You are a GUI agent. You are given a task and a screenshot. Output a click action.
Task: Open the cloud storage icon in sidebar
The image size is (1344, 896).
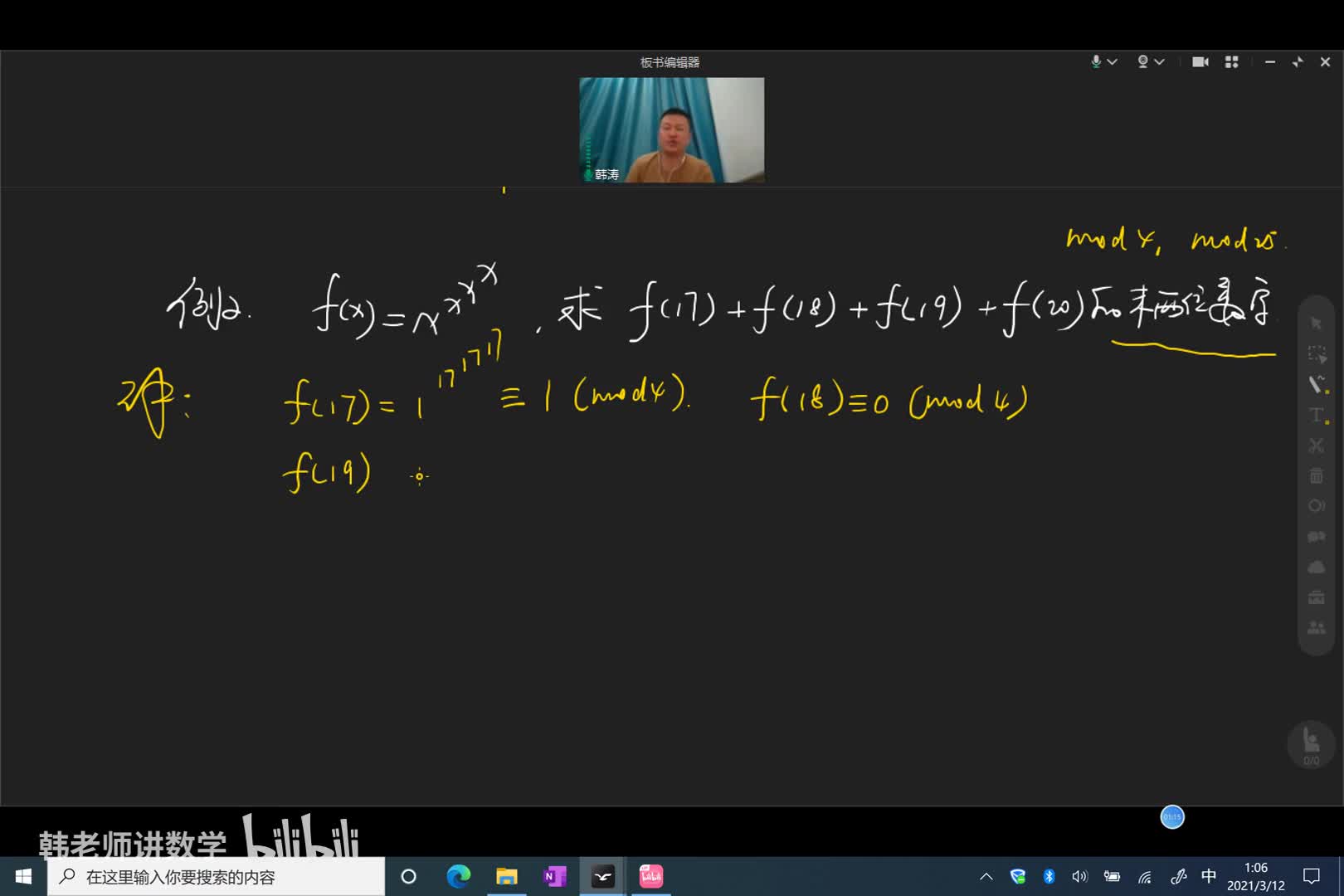[1317, 567]
